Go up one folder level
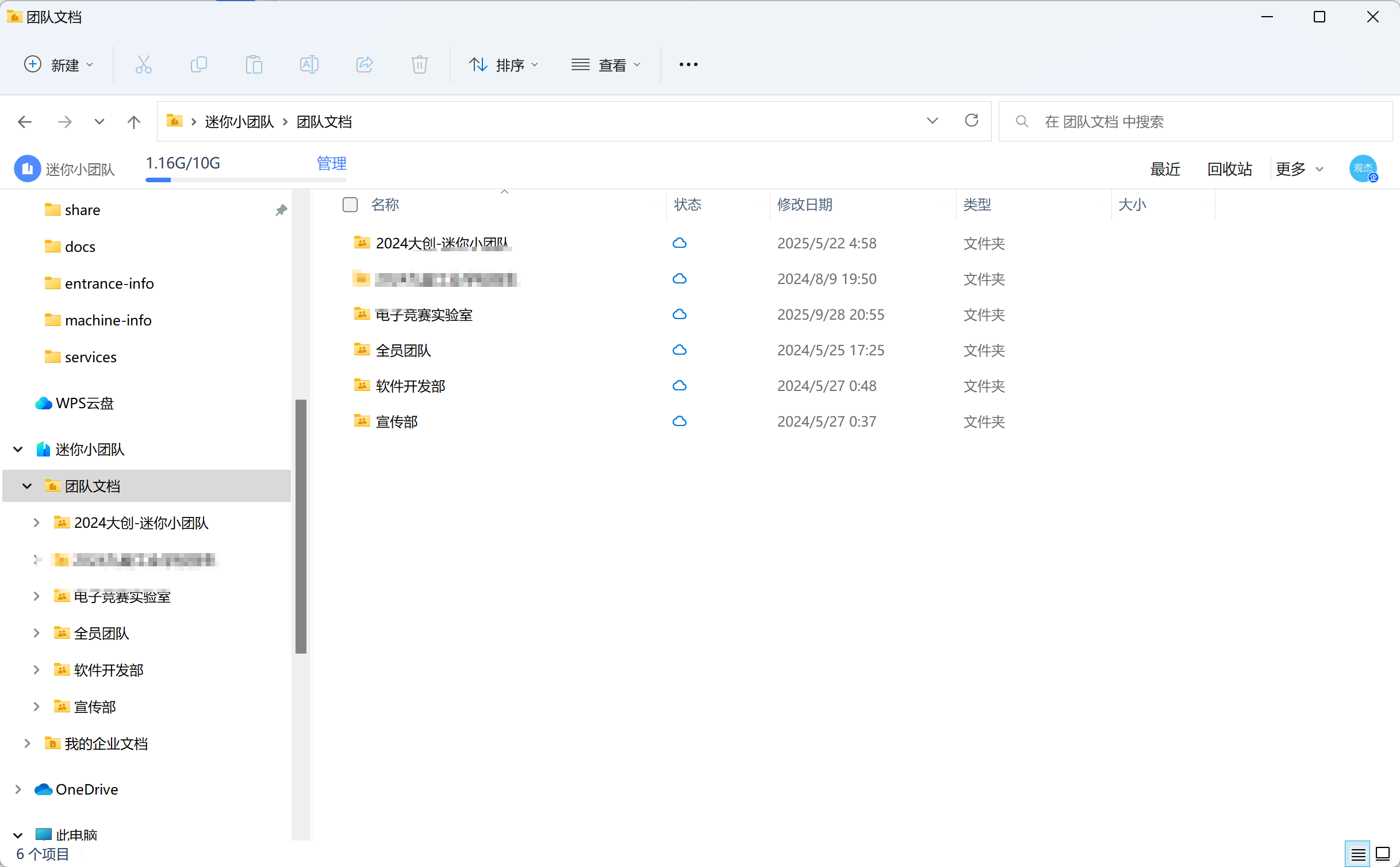 pyautogui.click(x=133, y=122)
